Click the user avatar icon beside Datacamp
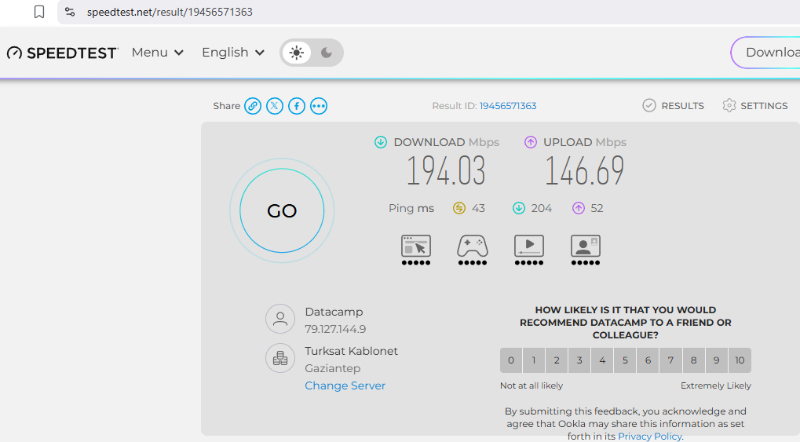The width and height of the screenshot is (800, 442). pos(280,319)
